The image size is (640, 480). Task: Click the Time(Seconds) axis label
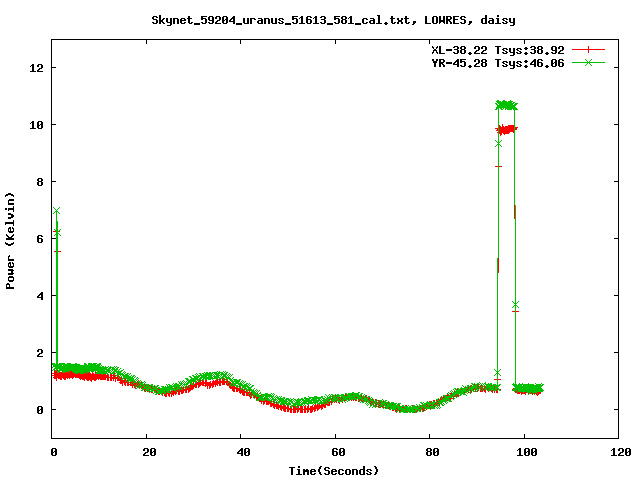pos(333,471)
